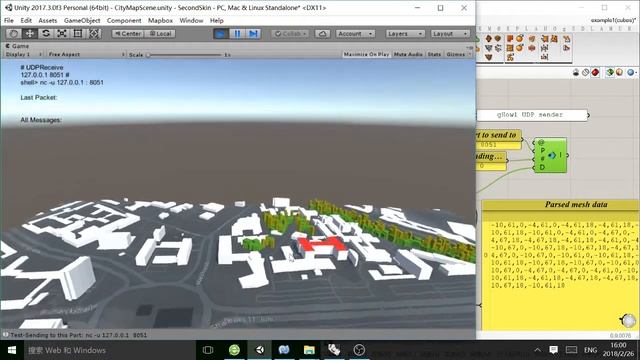Show hidden tray icons chevron
The width and height of the screenshot is (640, 360).
[x=538, y=350]
